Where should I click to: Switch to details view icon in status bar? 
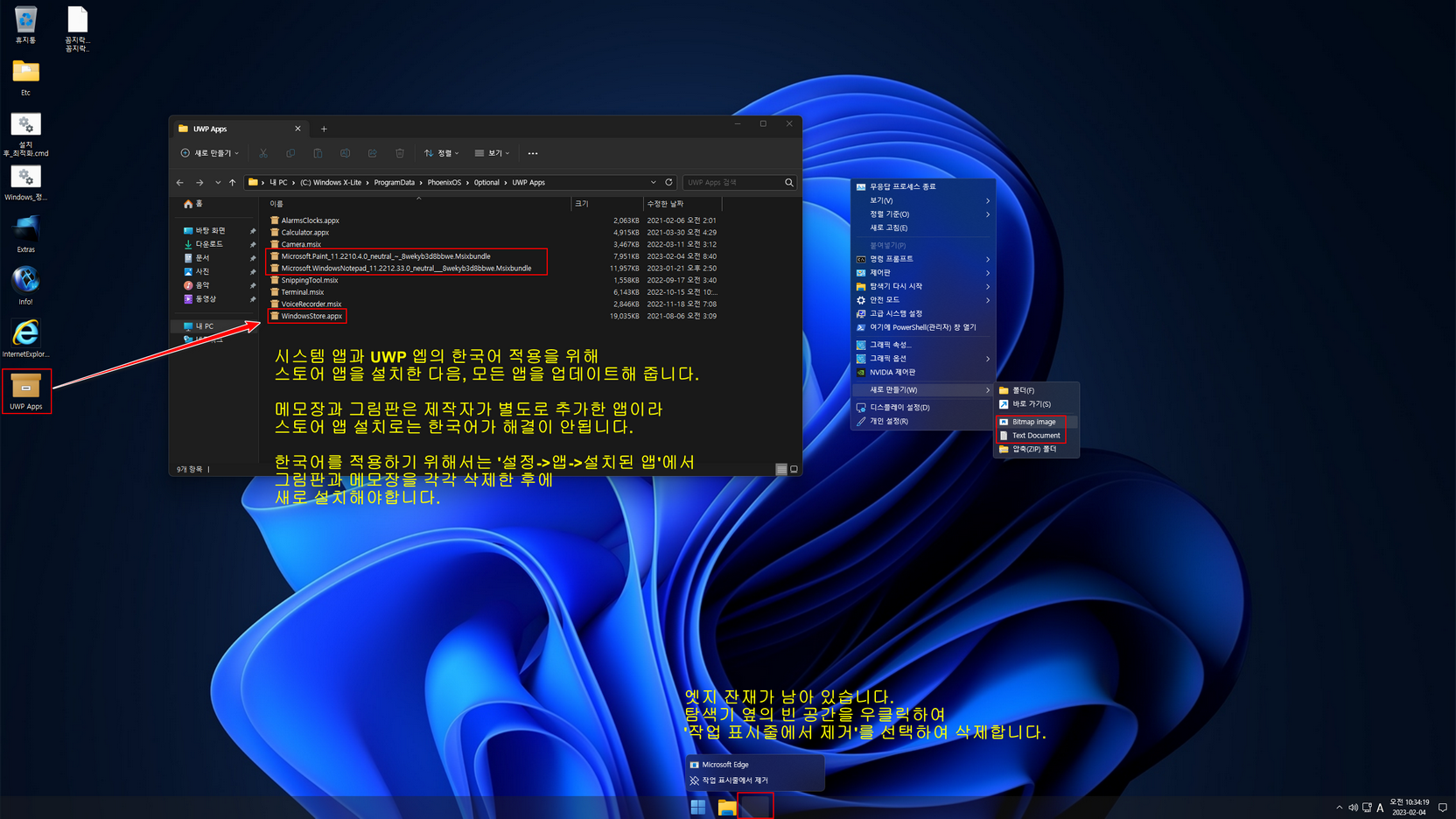pos(781,469)
